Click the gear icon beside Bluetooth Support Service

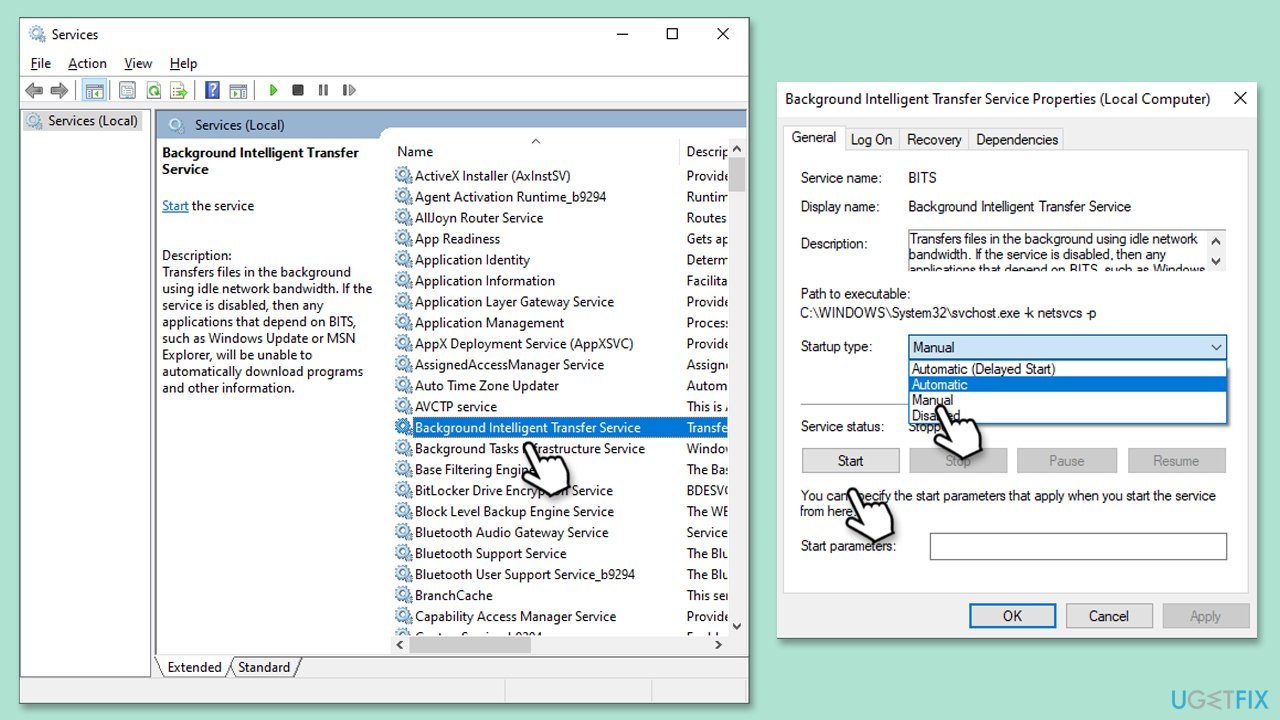[x=403, y=554]
